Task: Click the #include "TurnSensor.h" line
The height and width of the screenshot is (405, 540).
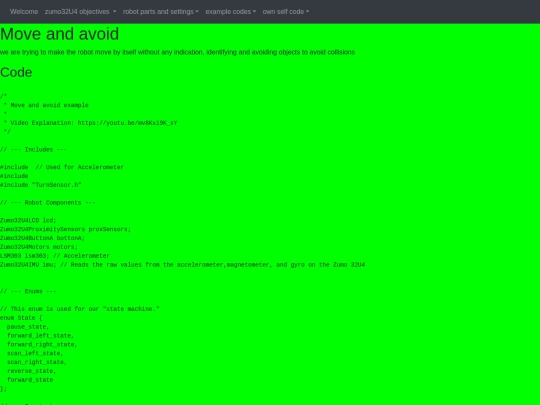Action: point(41,185)
